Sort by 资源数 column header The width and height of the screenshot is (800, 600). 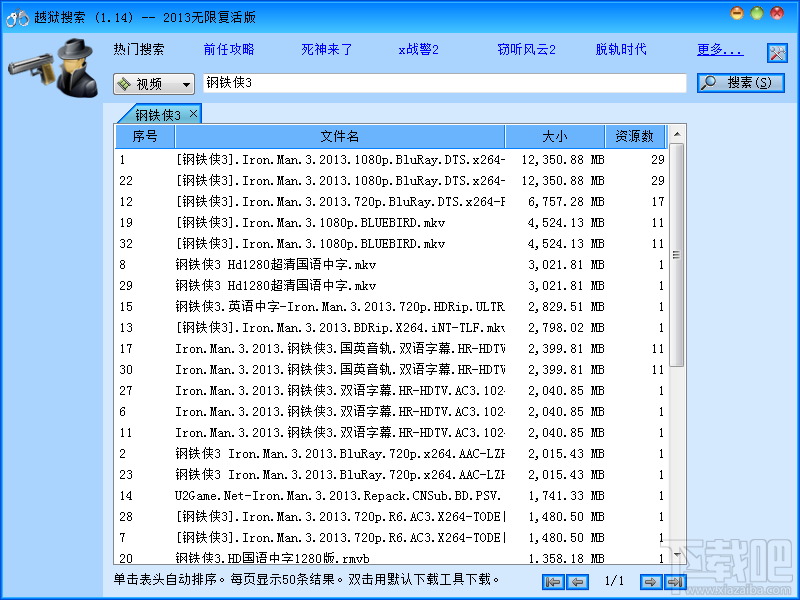(x=635, y=136)
